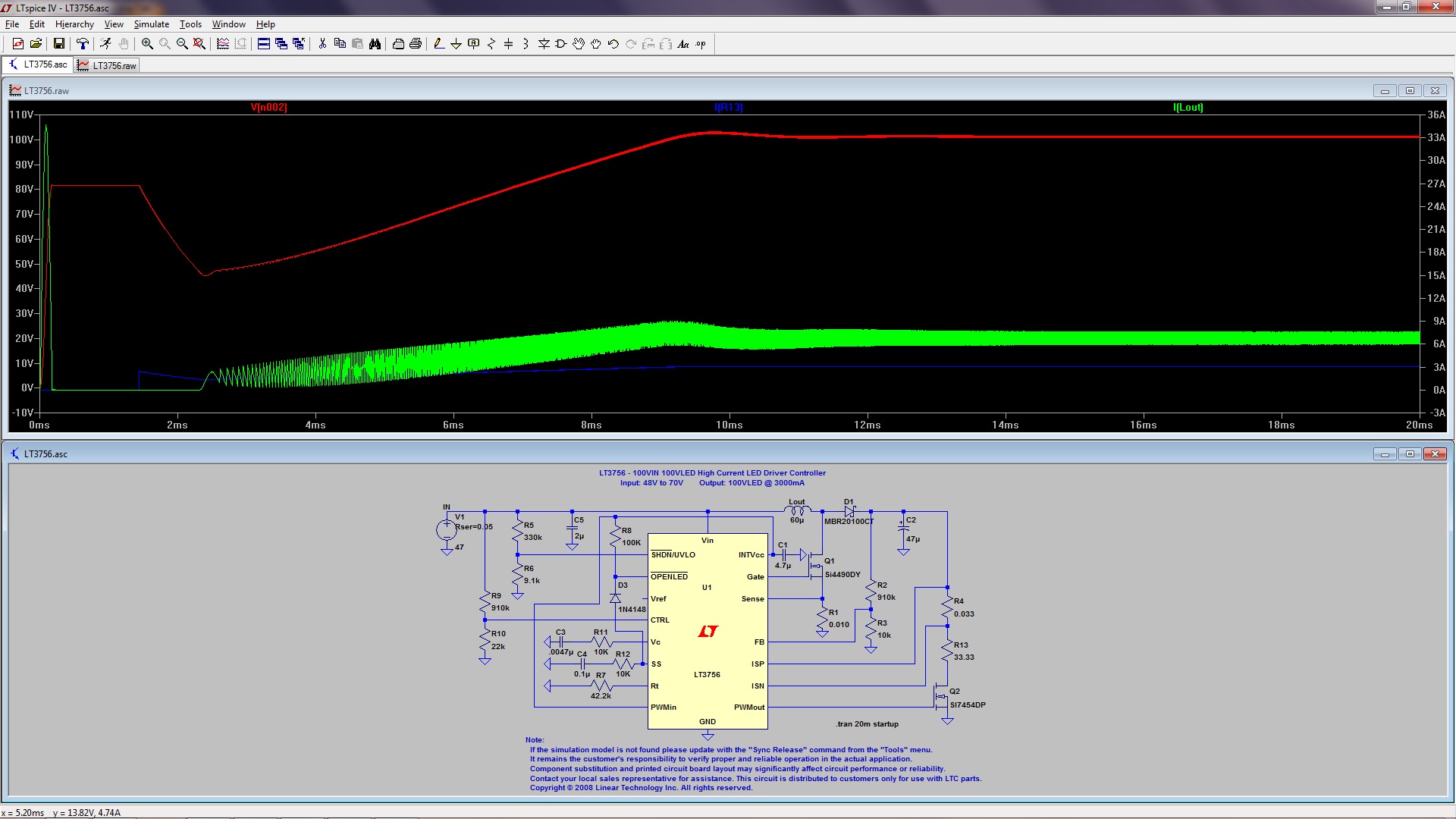Click the green I(Lout) trace label
Viewport: 1456px width, 819px height.
point(1188,107)
